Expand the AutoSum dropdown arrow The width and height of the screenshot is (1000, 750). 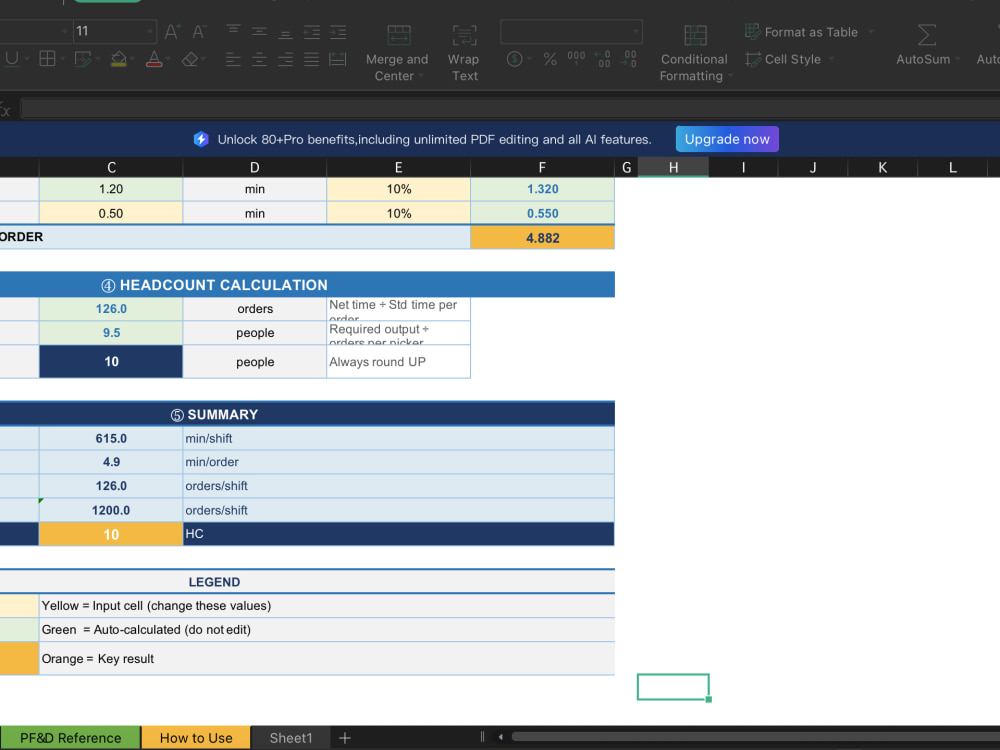[956, 59]
